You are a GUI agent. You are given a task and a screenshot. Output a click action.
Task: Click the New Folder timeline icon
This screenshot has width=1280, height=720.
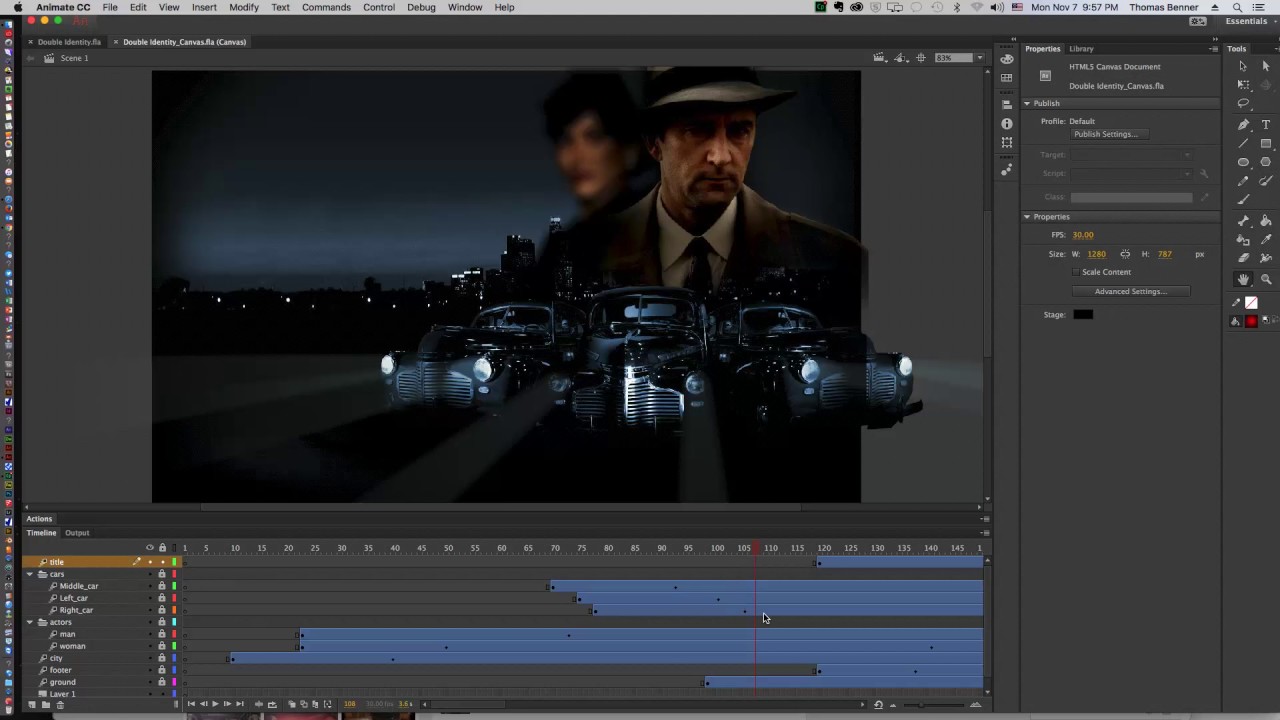[x=45, y=705]
